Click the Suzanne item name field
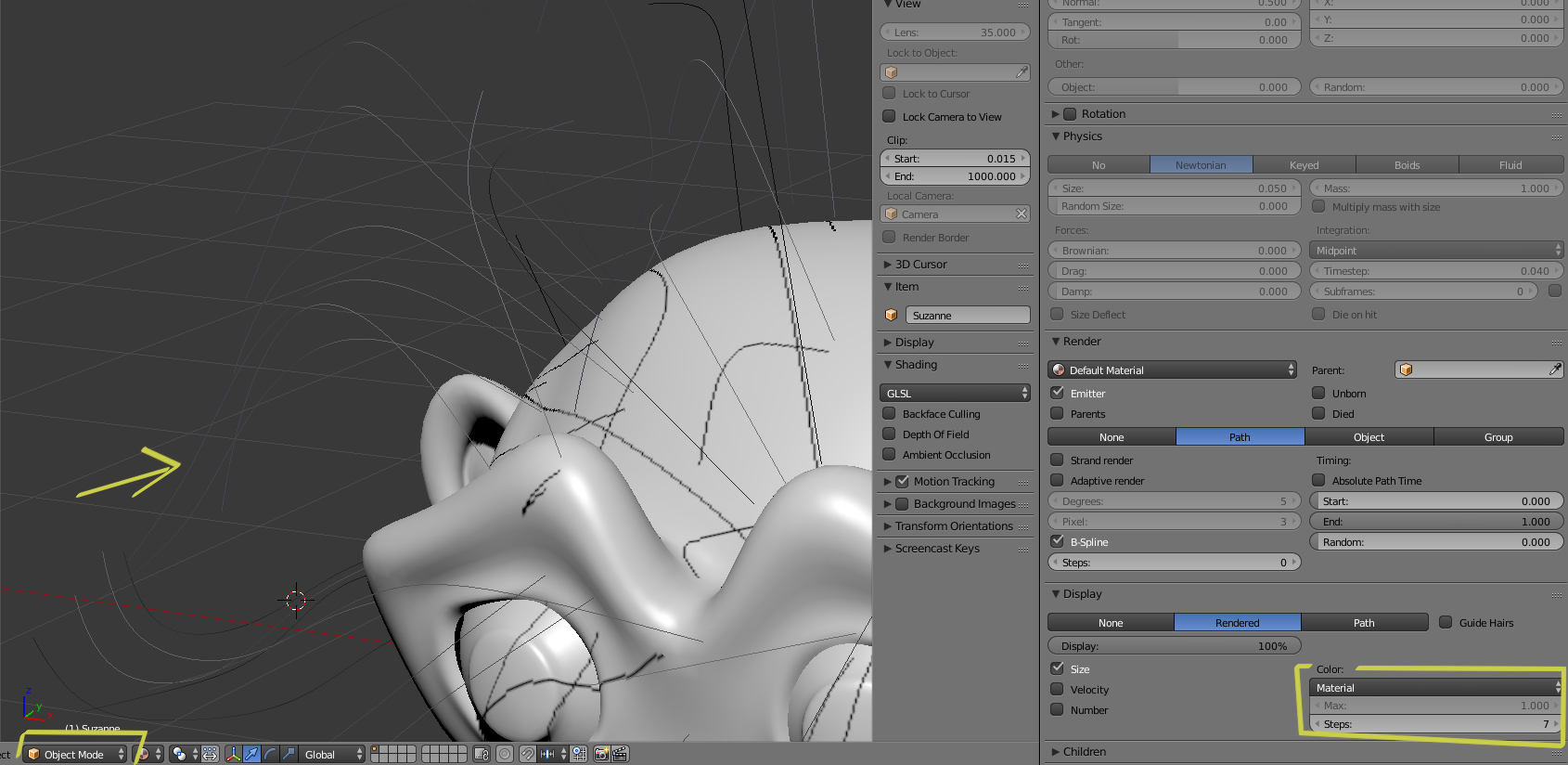The width and height of the screenshot is (1568, 765). tap(968, 316)
